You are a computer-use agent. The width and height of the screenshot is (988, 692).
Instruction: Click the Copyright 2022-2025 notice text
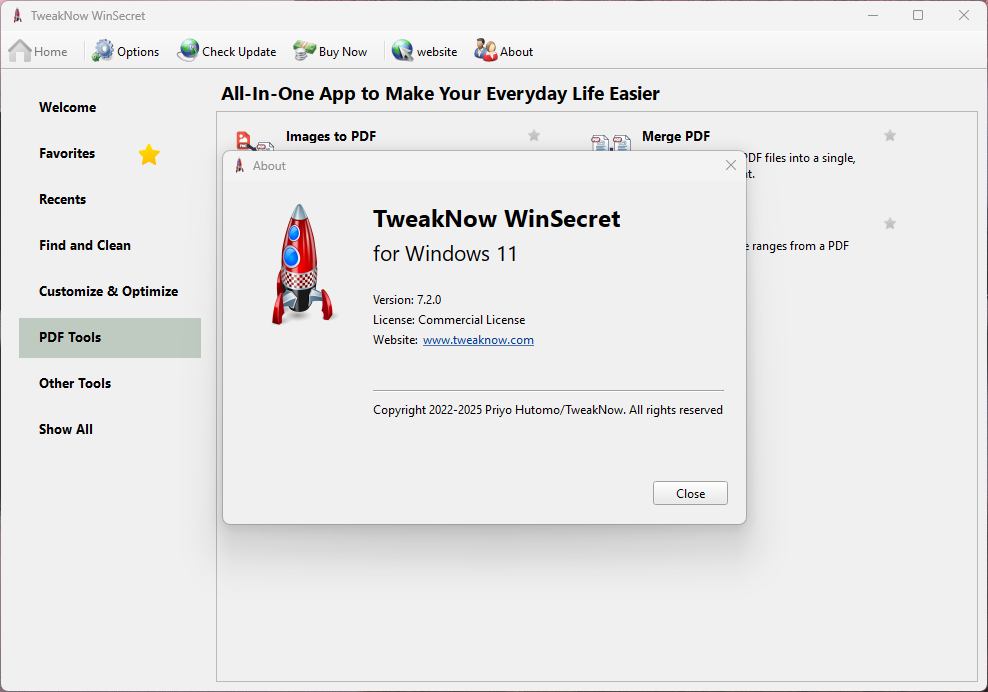548,410
